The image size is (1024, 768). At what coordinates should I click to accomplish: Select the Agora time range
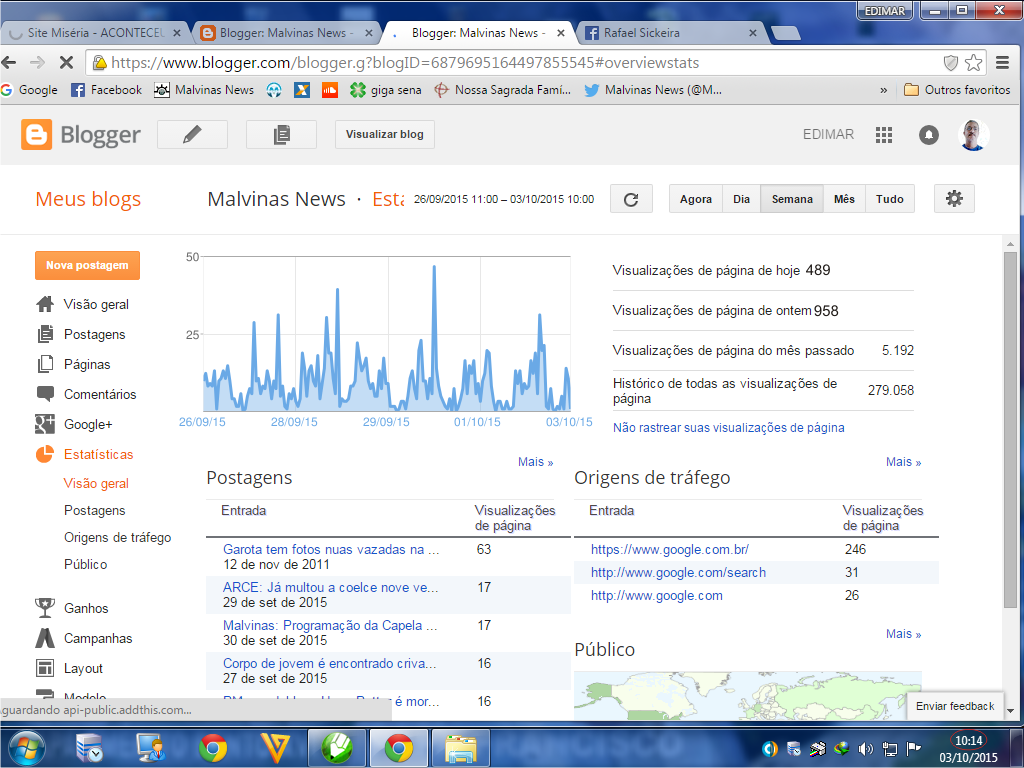696,199
